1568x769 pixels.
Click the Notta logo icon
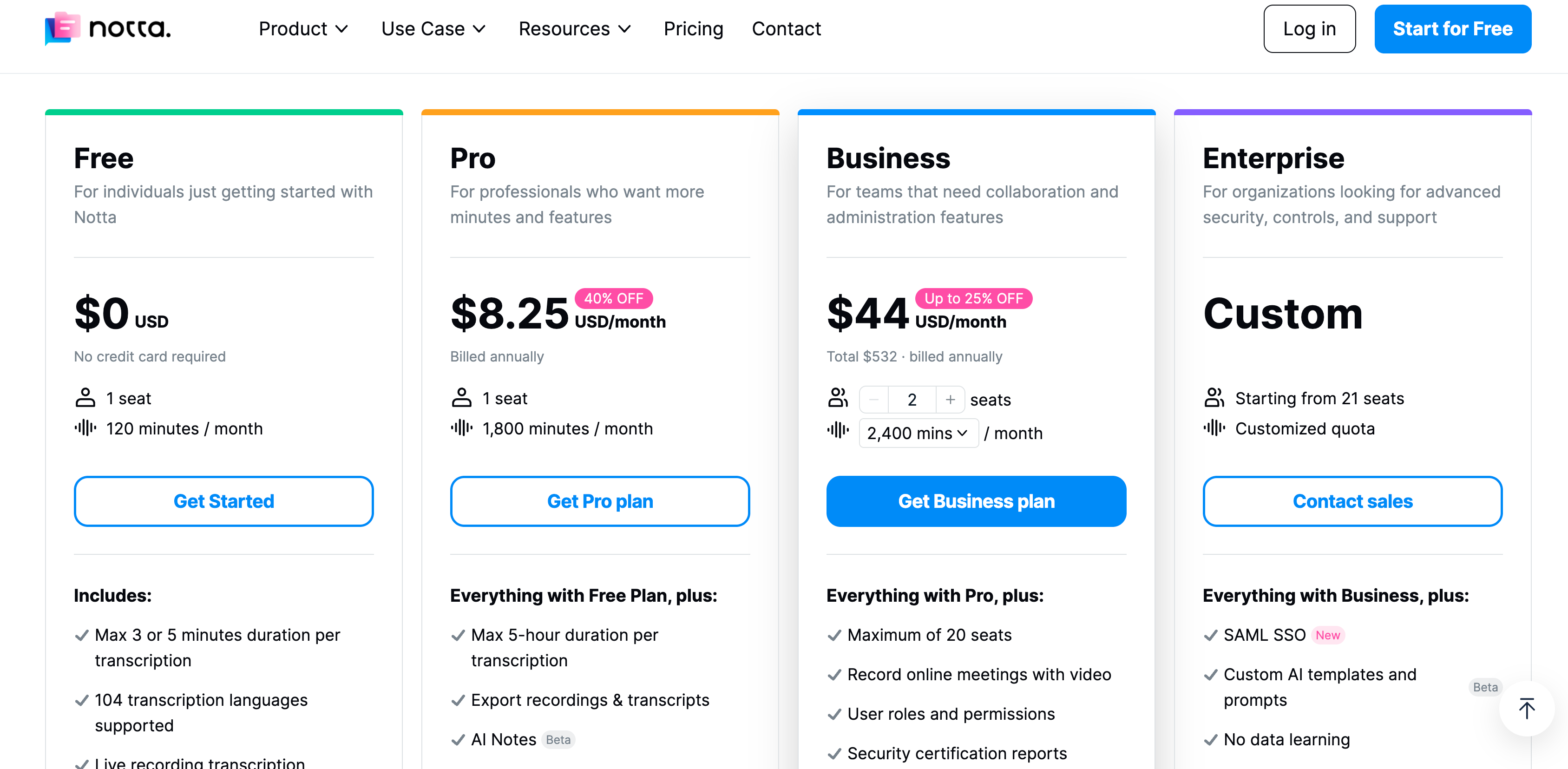61,28
